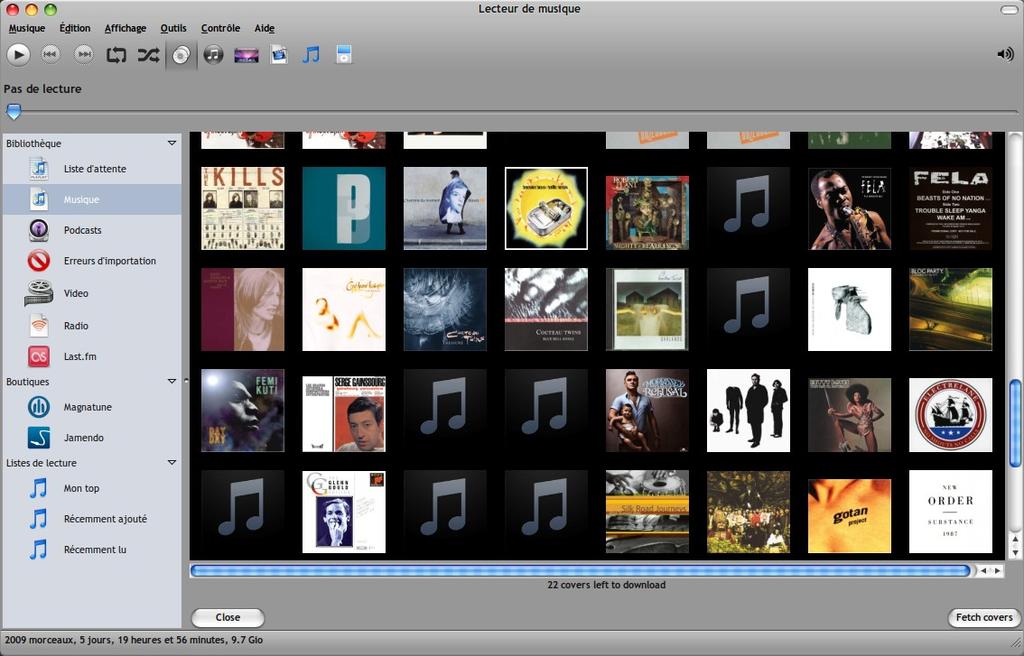Open Podcasts in the sidebar

(x=92, y=230)
